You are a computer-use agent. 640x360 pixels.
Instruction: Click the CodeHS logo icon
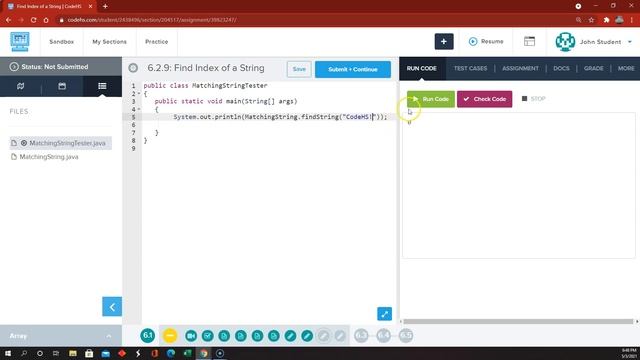(x=20, y=42)
